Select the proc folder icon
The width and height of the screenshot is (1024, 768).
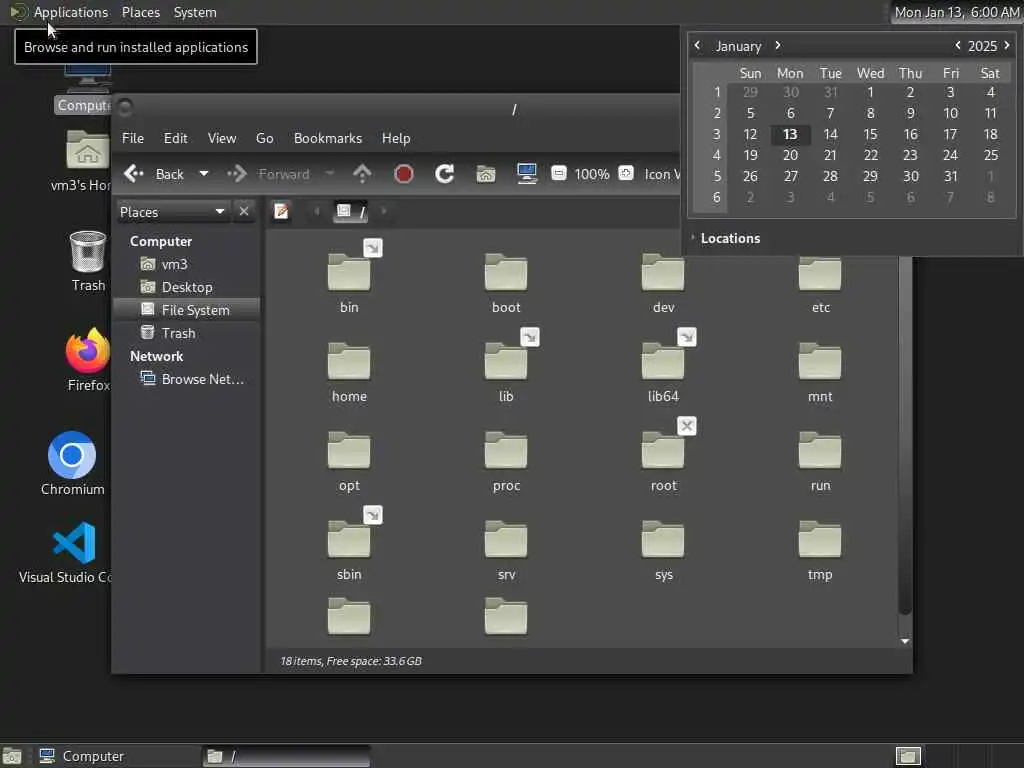point(506,451)
